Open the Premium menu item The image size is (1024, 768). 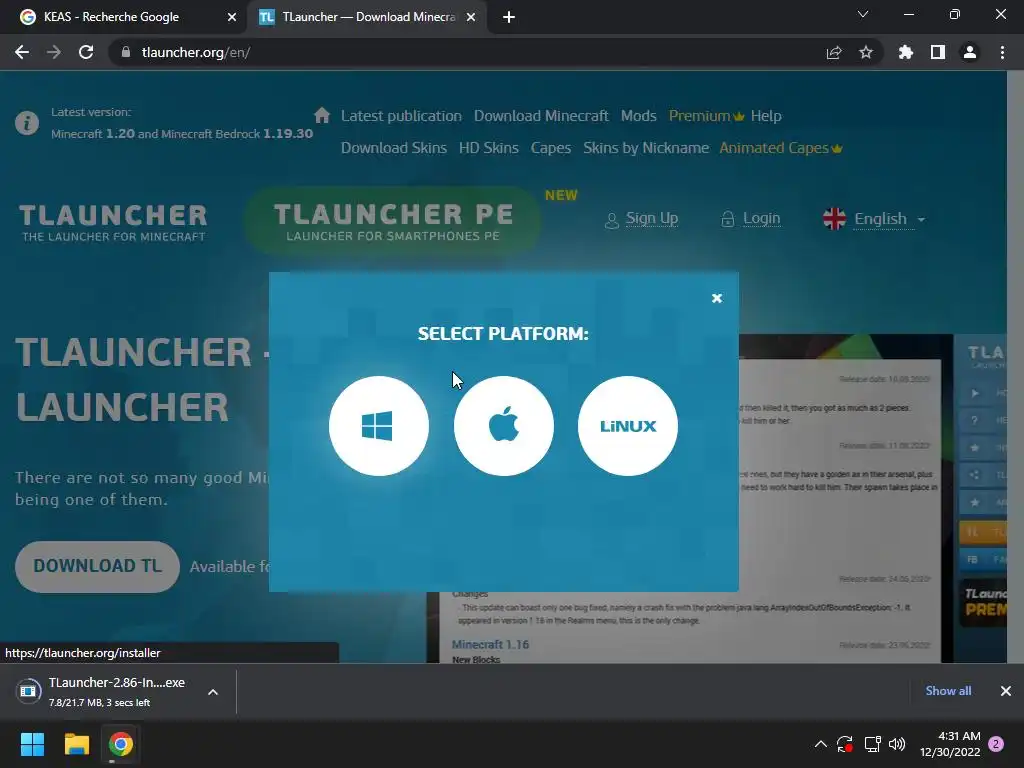pos(706,116)
